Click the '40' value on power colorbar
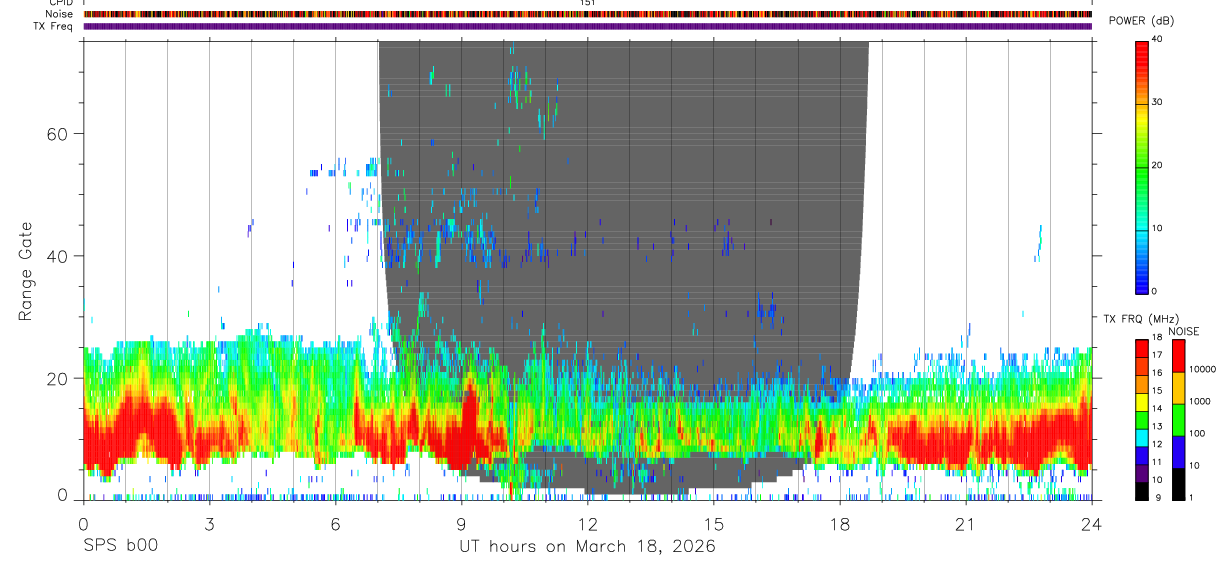This screenshot has height=567, width=1228. (x=1159, y=39)
